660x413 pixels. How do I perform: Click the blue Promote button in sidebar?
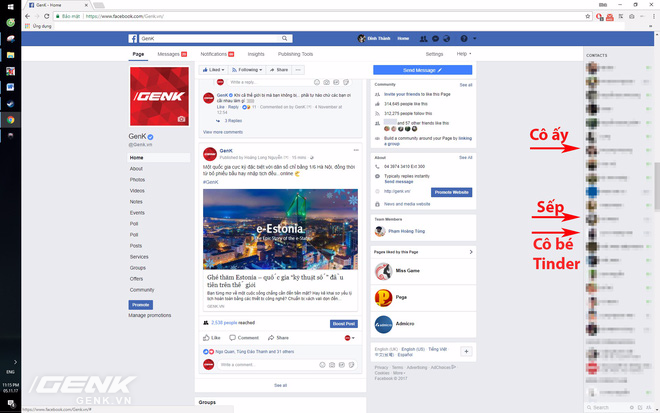pos(141,305)
